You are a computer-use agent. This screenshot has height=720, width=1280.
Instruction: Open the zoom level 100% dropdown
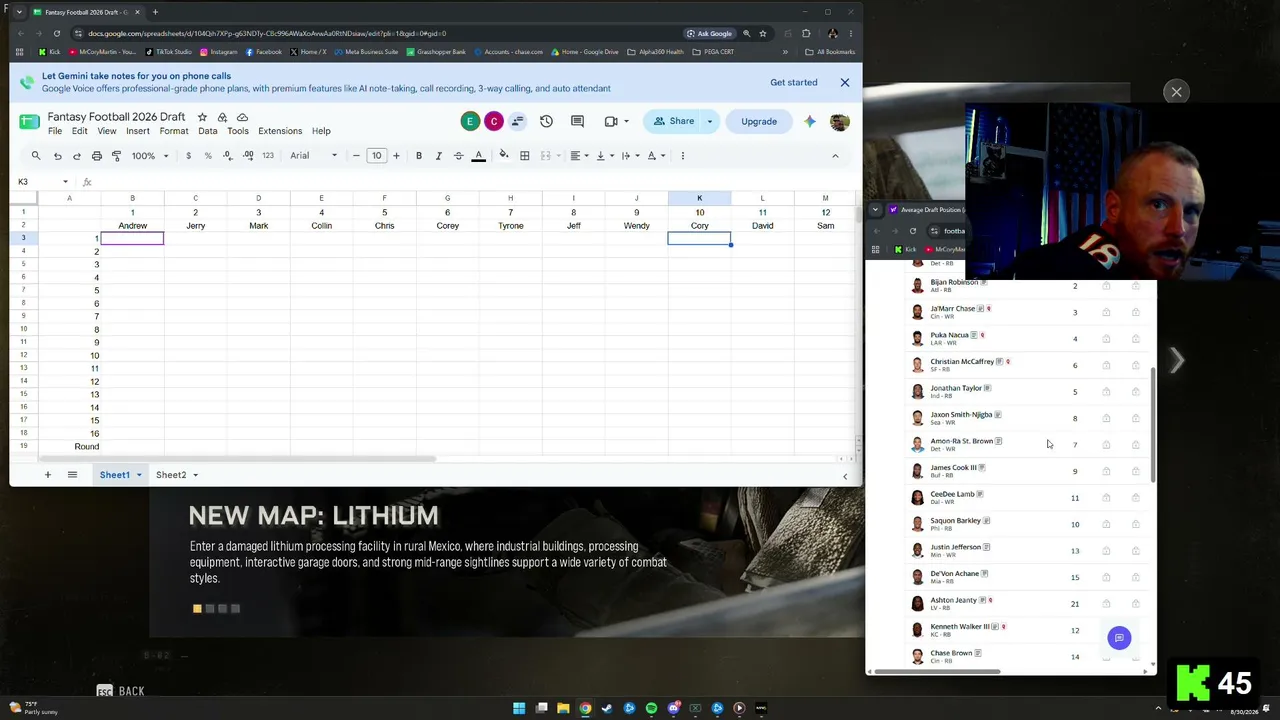tap(150, 155)
